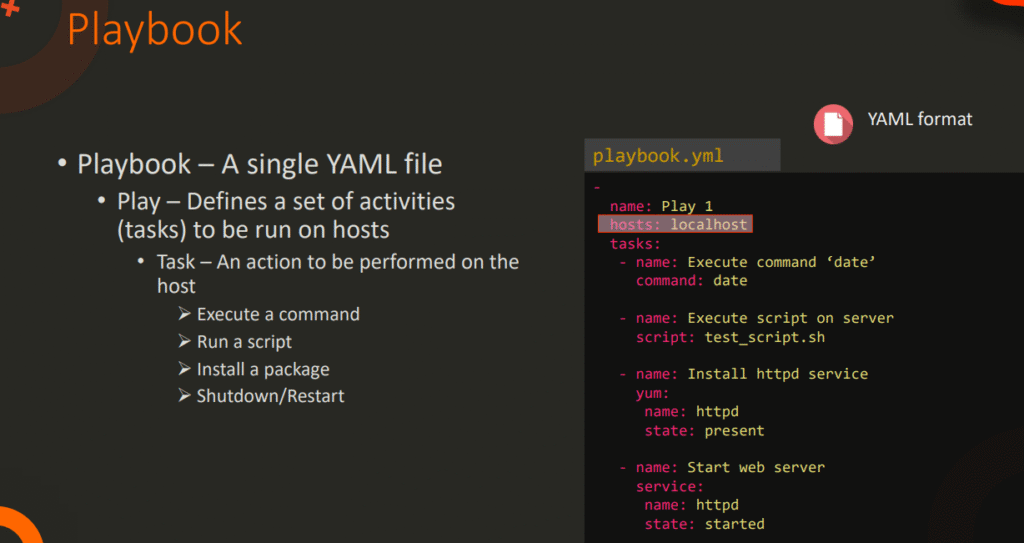1024x543 pixels.
Task: Click the 'yum:' module line
Action: (652, 393)
